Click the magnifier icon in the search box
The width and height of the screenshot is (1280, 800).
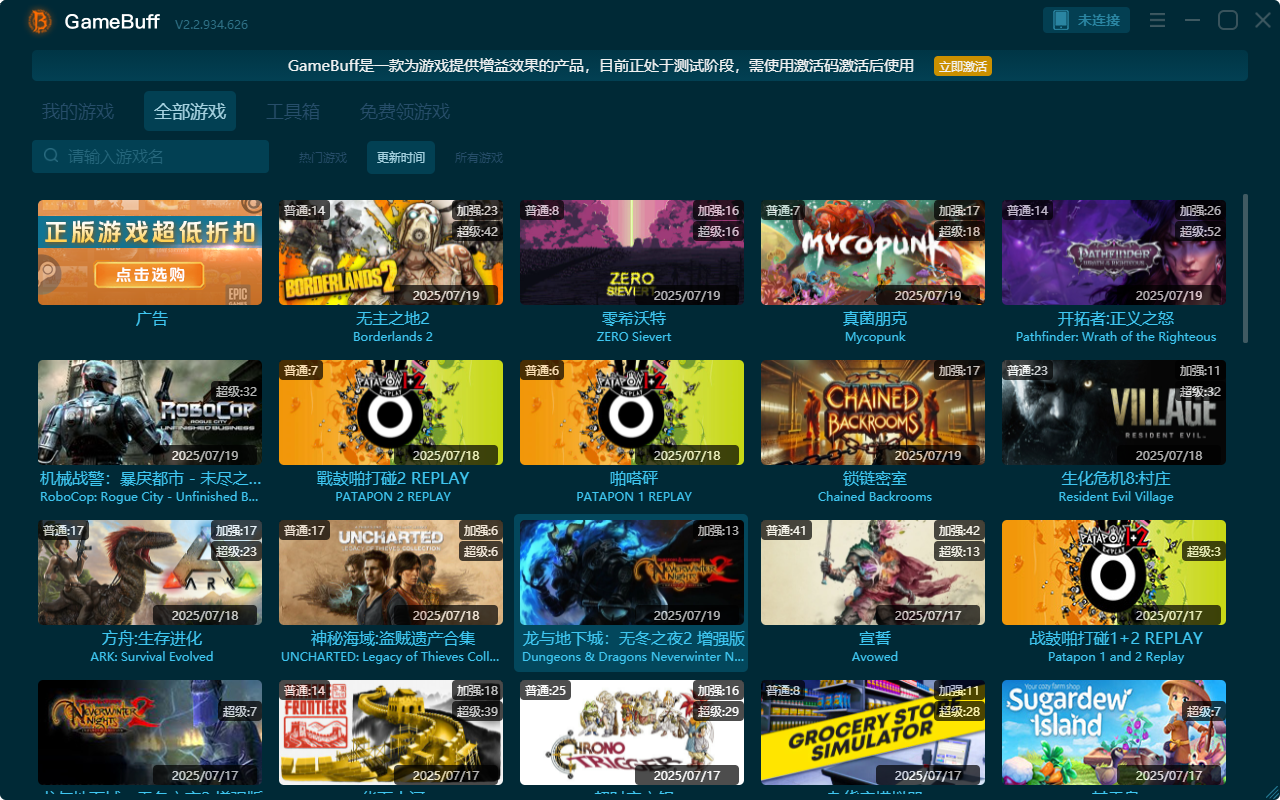click(x=50, y=156)
